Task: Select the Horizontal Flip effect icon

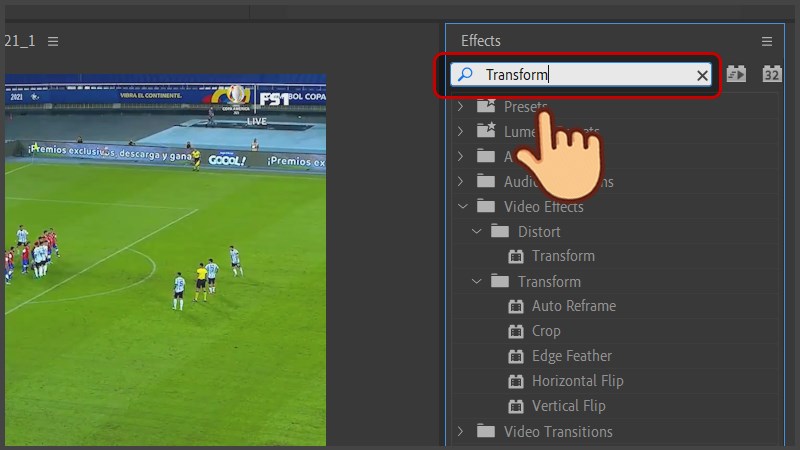Action: (516, 381)
